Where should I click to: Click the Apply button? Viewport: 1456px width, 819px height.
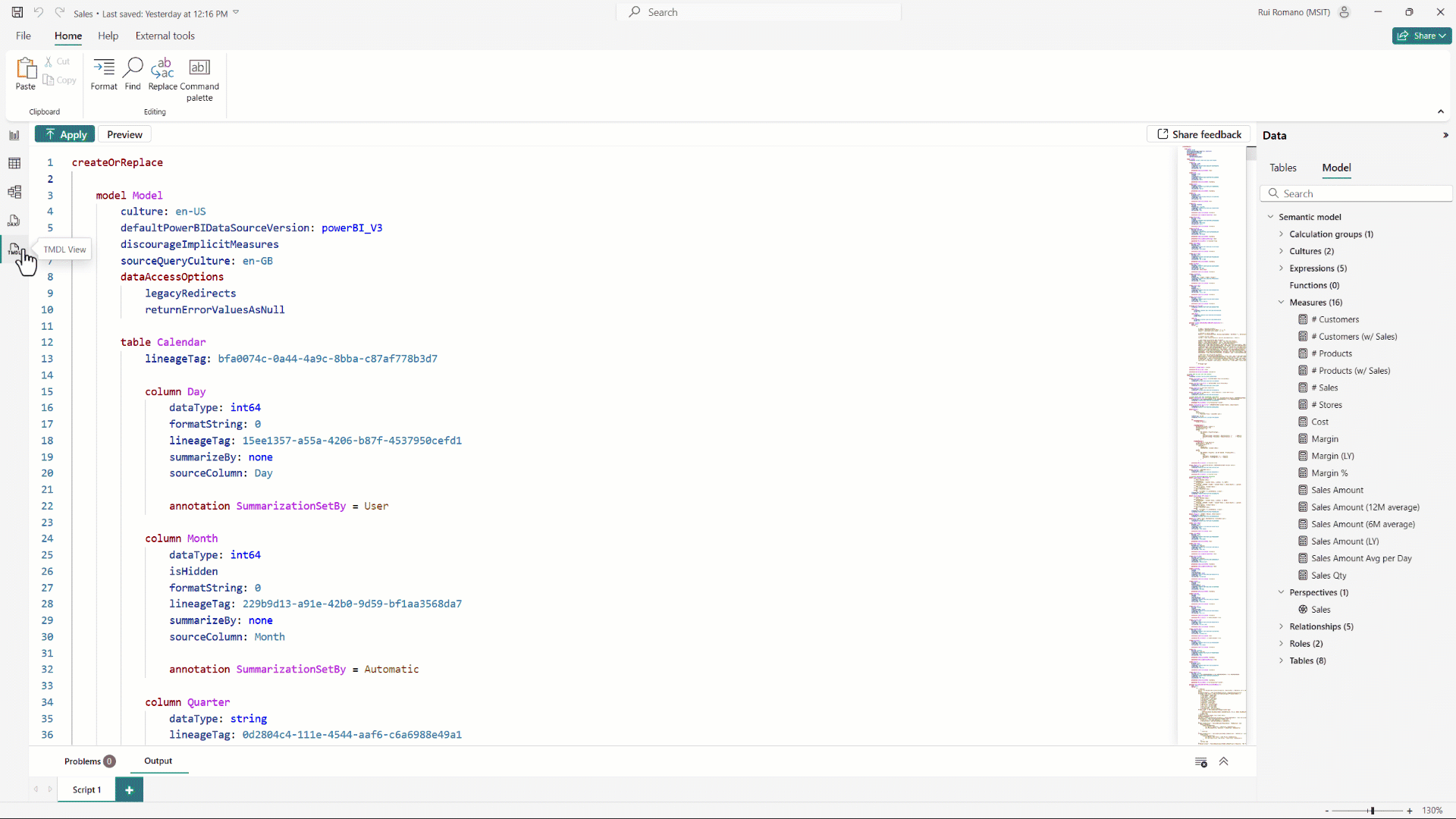(x=64, y=134)
